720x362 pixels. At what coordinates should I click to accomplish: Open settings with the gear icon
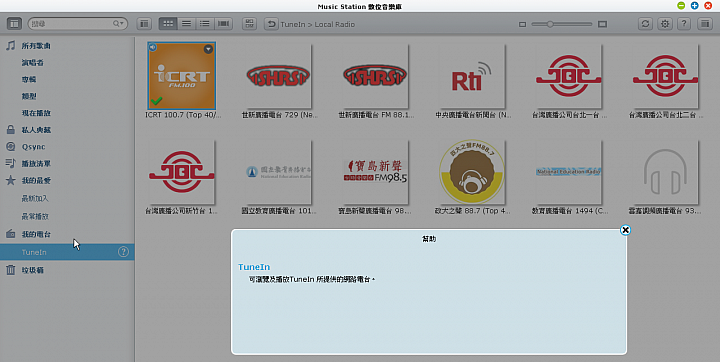664,24
